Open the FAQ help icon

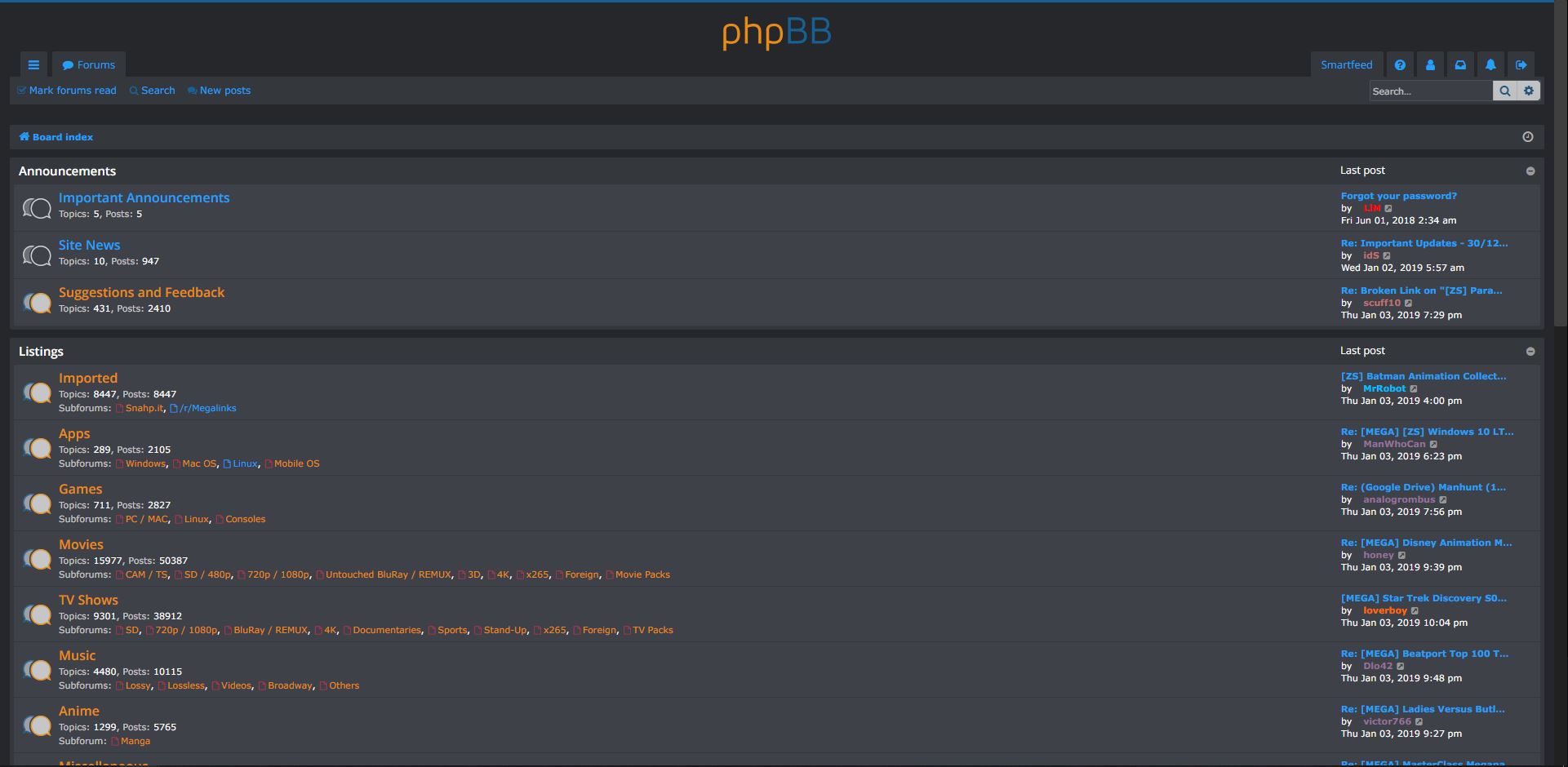[x=1400, y=64]
